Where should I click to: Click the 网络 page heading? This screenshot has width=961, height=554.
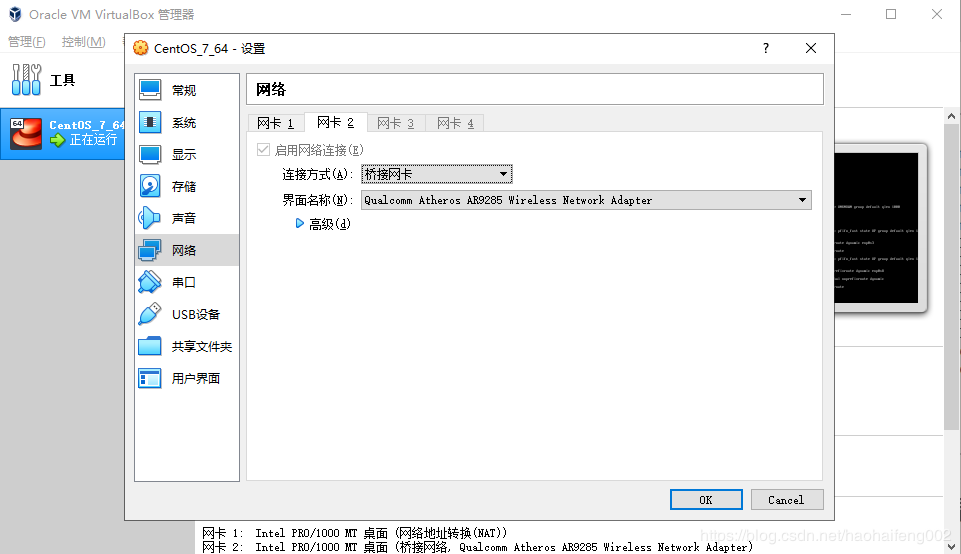coord(271,89)
